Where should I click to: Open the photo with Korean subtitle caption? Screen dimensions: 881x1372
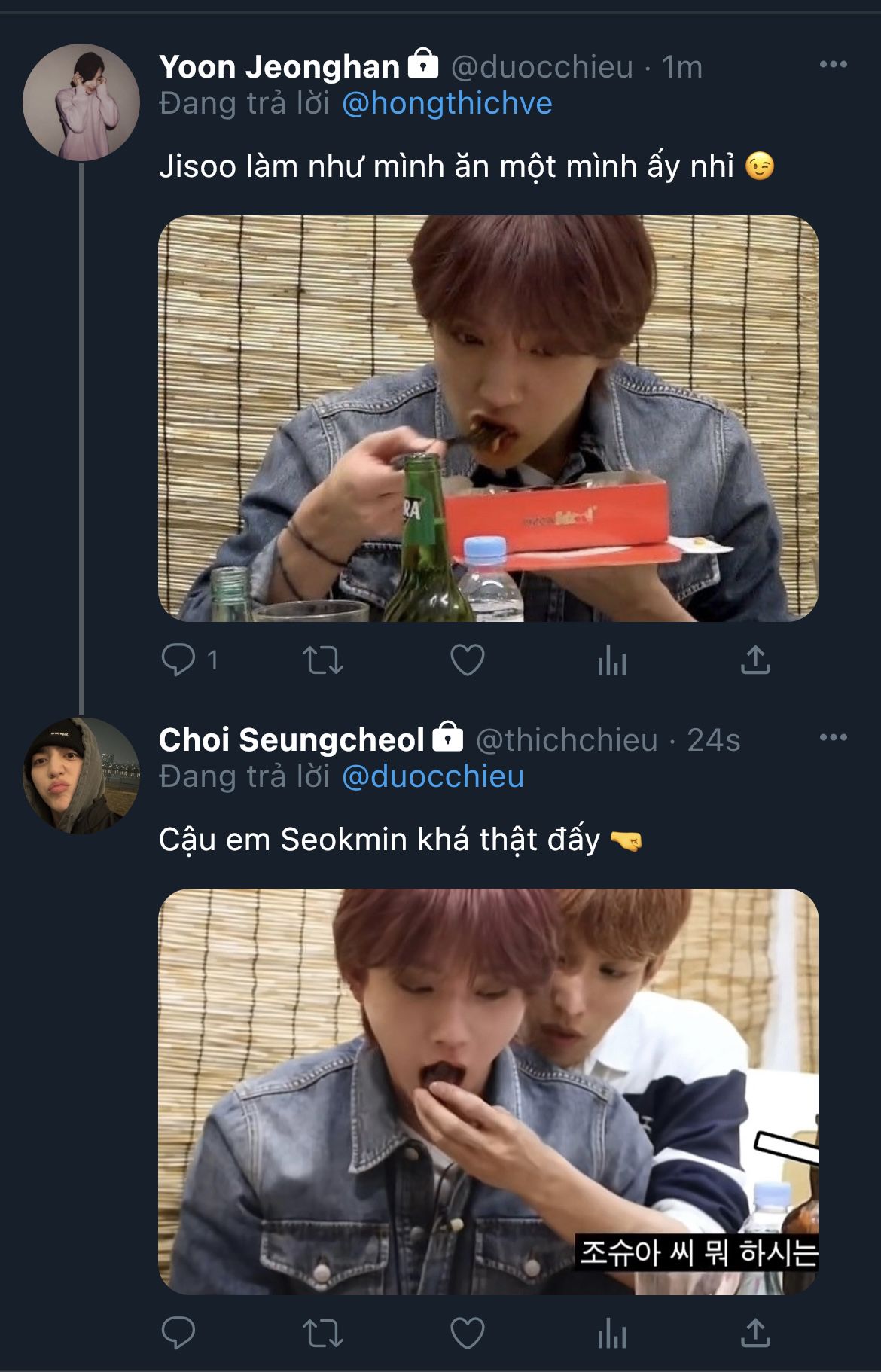point(488,1091)
